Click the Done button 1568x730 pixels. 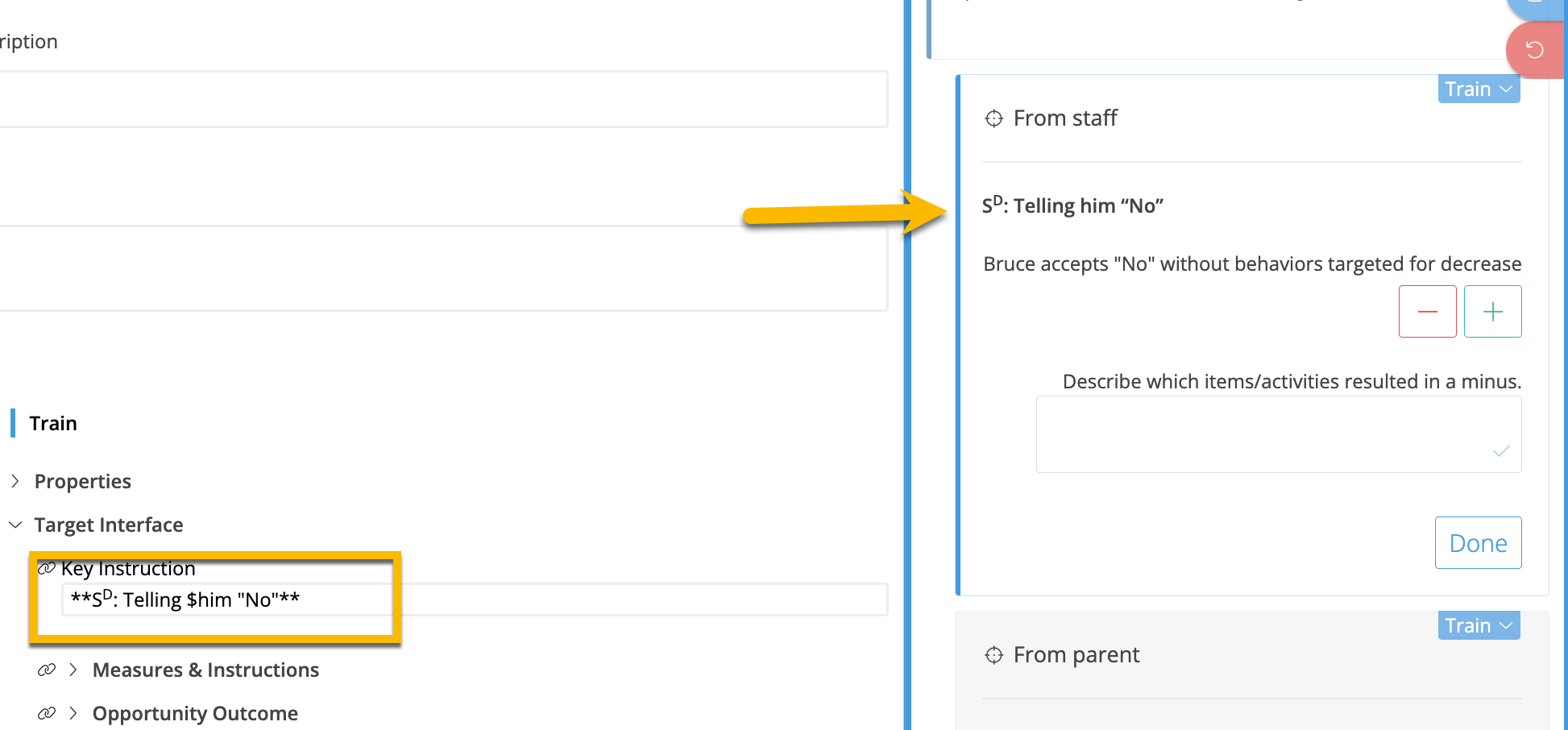pos(1478,543)
